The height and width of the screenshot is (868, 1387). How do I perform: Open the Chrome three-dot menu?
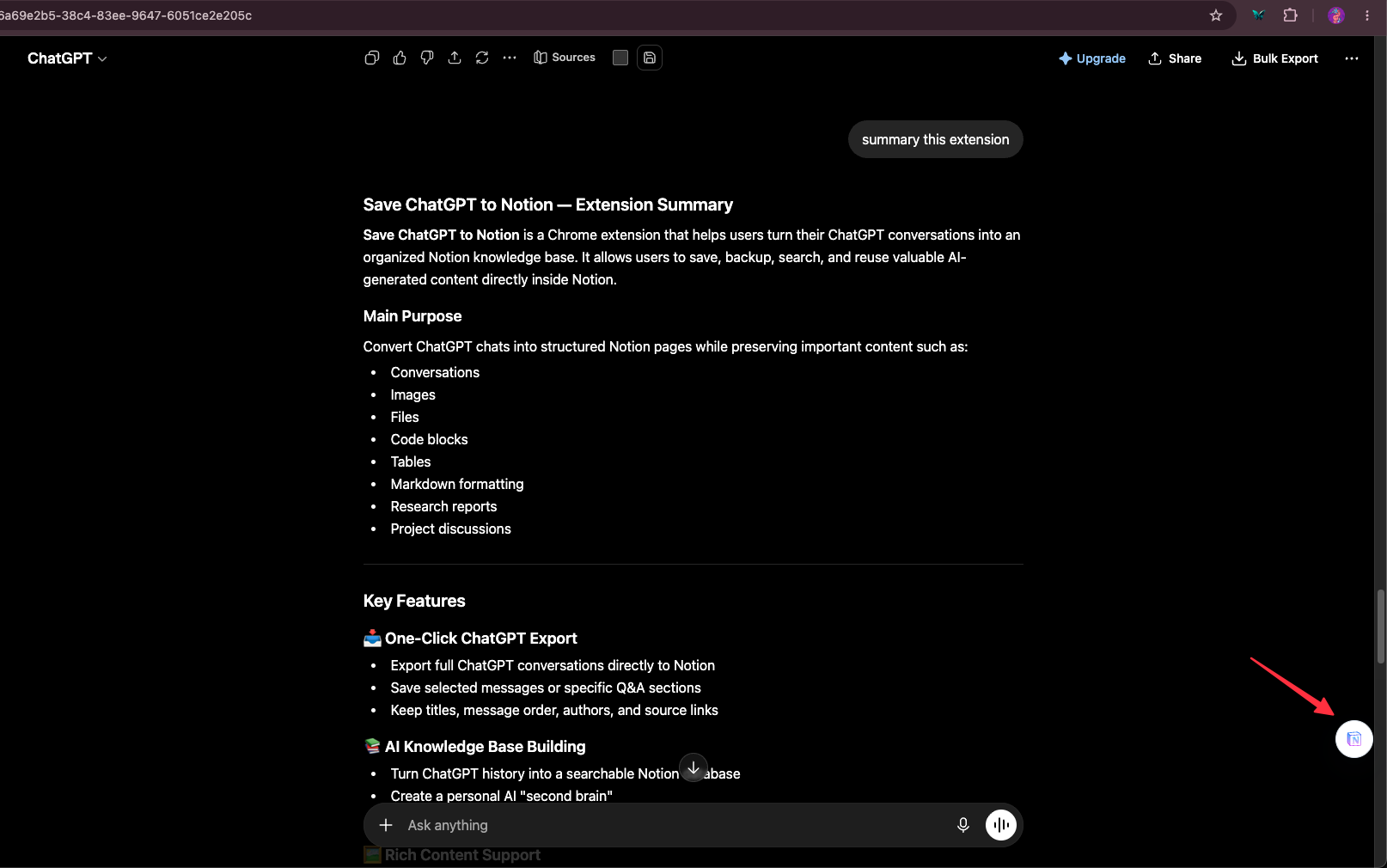pos(1367,15)
